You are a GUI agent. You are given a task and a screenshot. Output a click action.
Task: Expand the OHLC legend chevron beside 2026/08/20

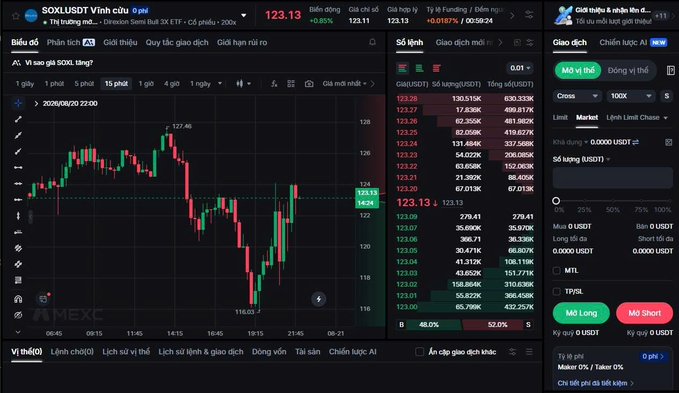36,103
